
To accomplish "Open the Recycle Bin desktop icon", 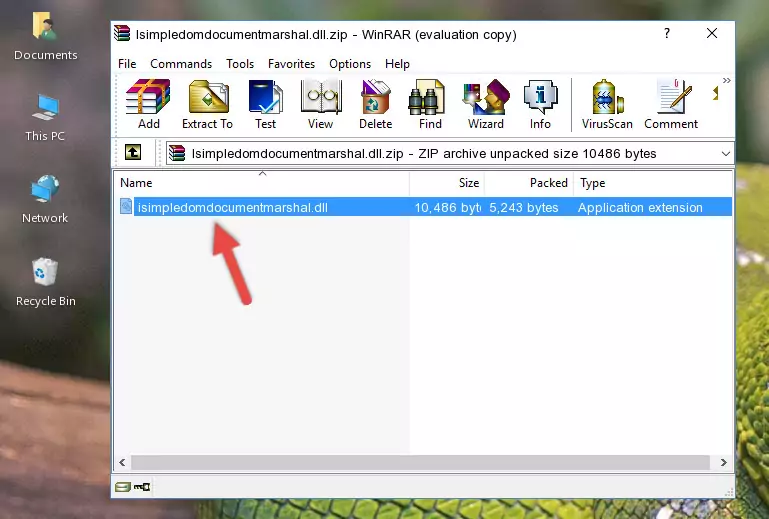I will [46, 283].
